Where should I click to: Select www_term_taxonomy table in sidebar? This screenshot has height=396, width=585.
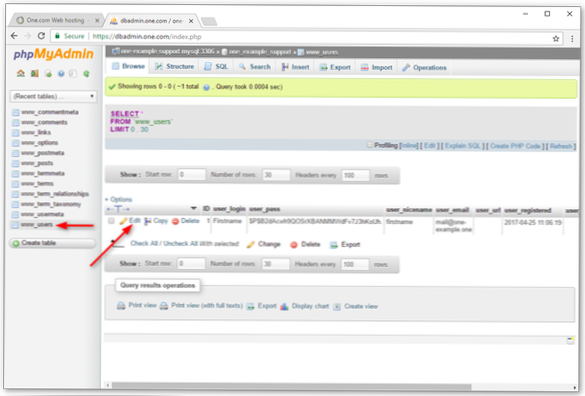tap(51, 204)
